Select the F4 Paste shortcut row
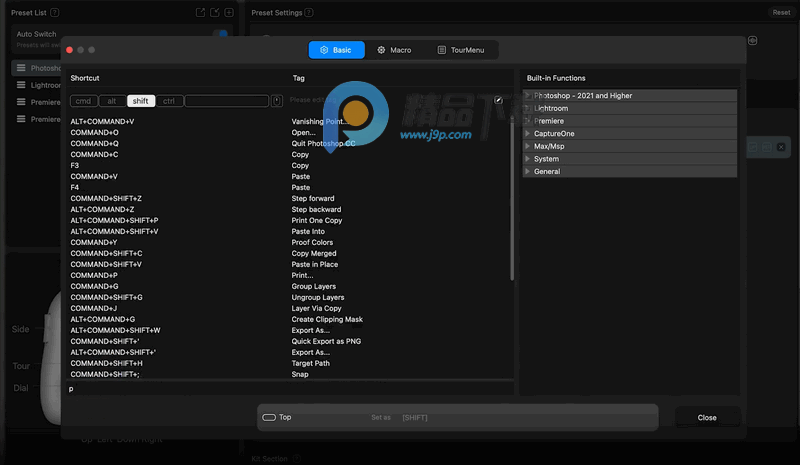800x465 pixels. pyautogui.click(x=290, y=187)
